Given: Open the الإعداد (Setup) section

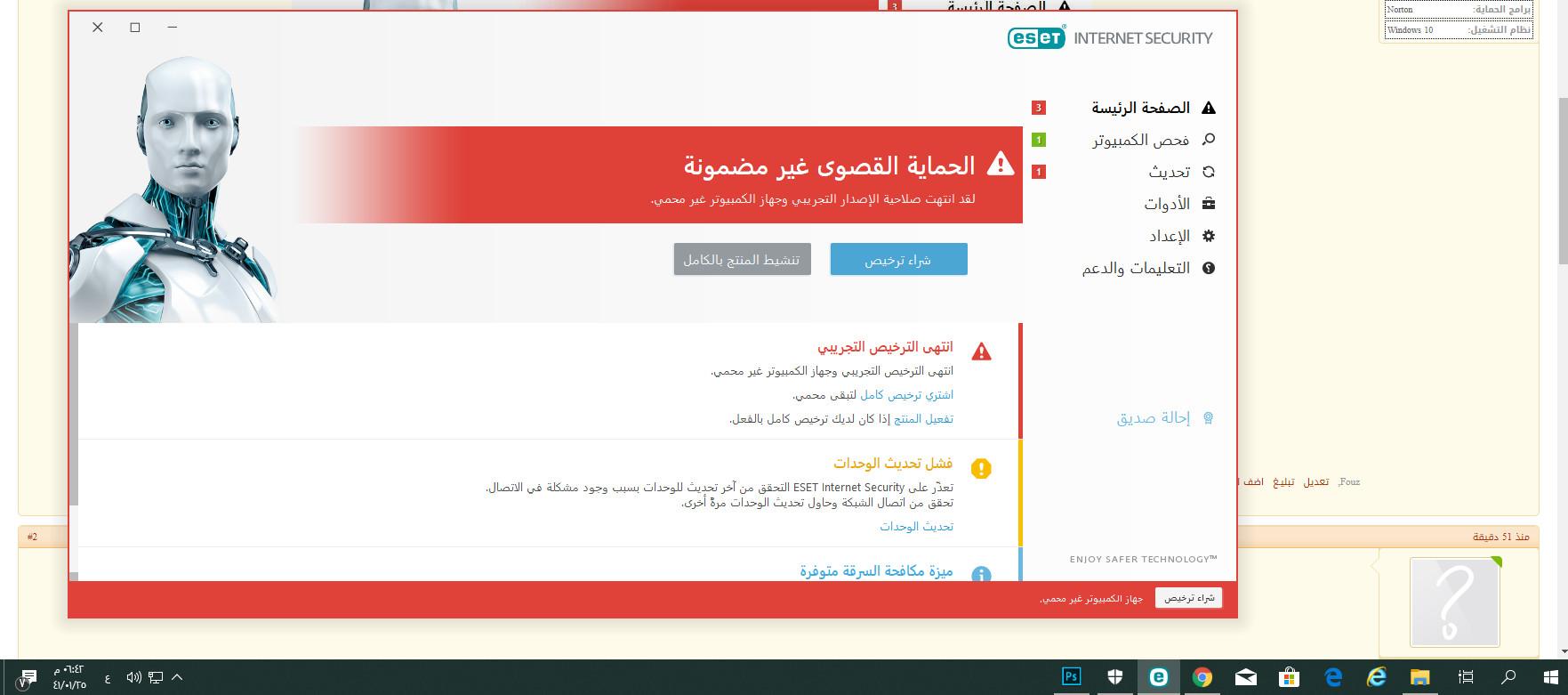Looking at the screenshot, I should tap(1170, 236).
